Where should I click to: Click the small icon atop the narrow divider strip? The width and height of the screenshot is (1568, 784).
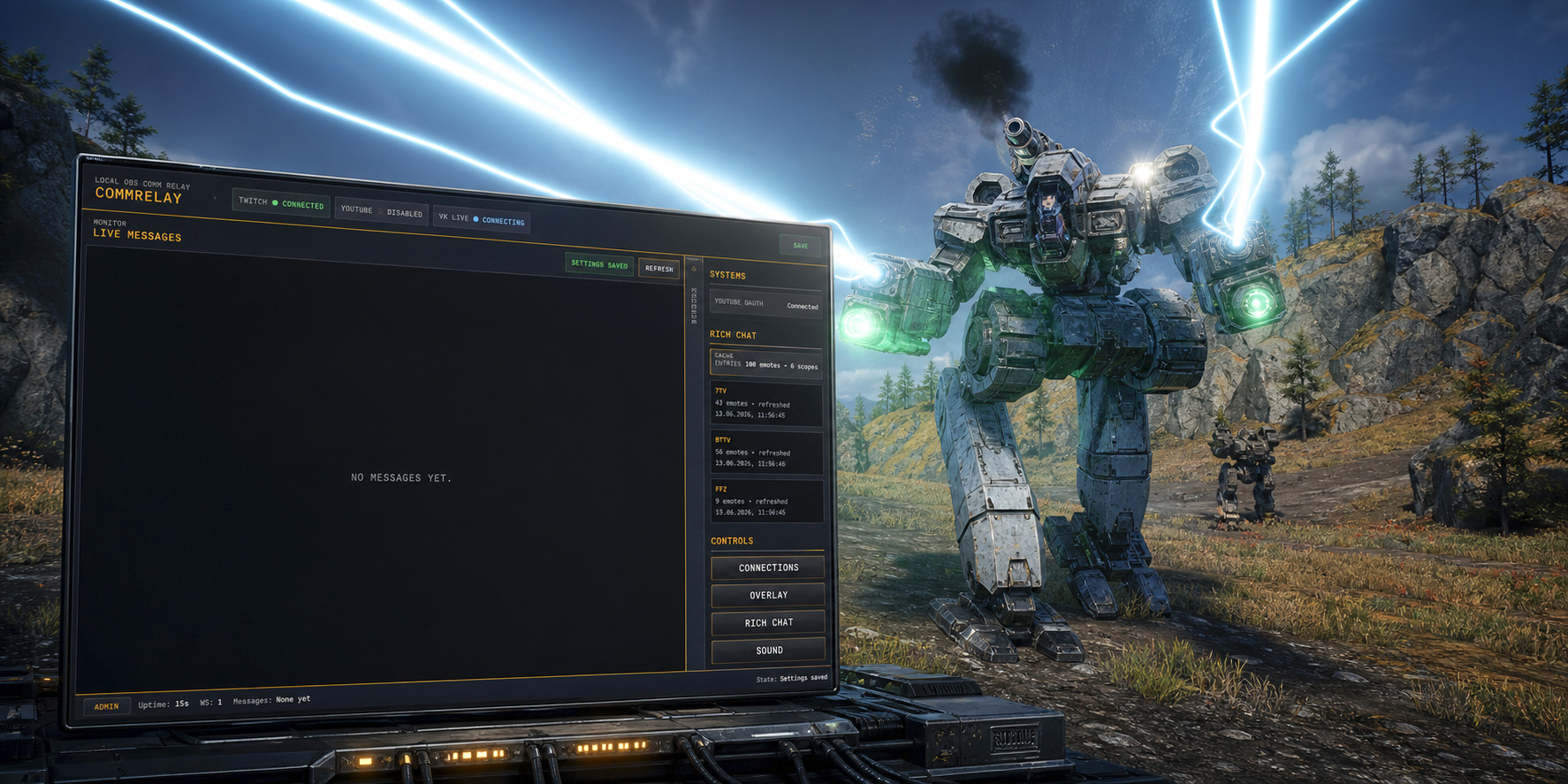click(x=694, y=269)
